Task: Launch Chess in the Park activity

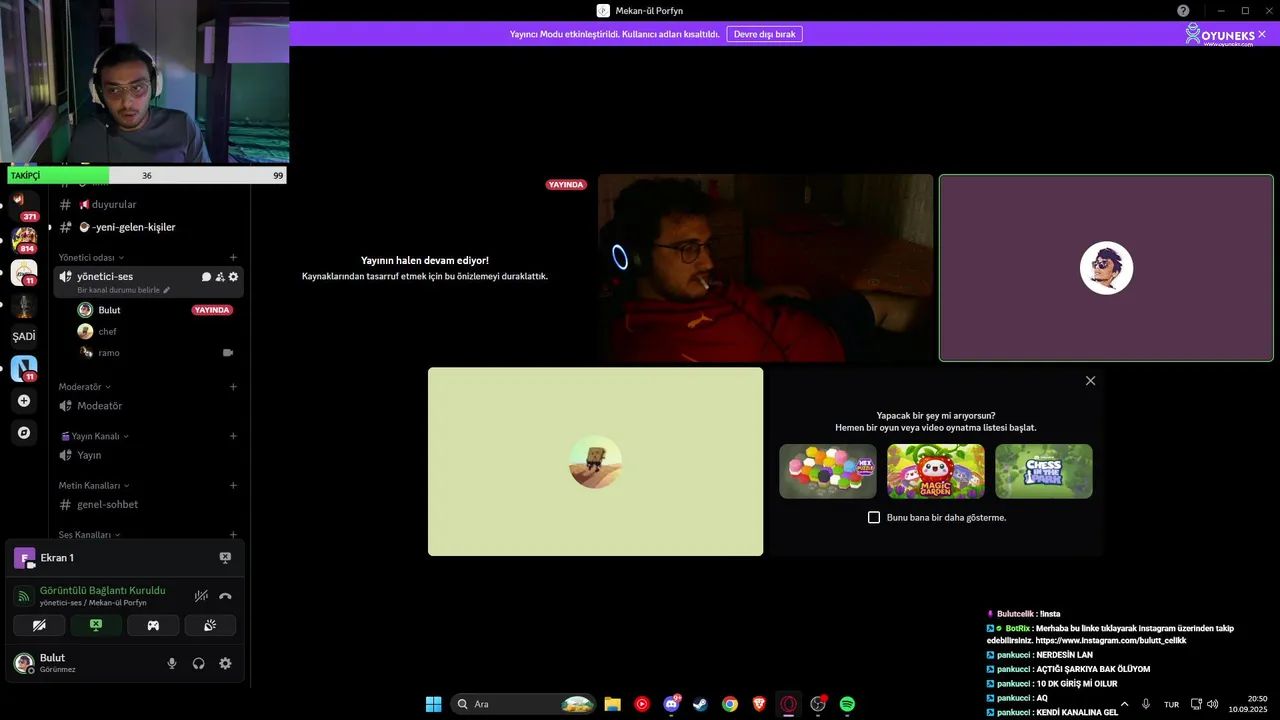Action: pos(1043,471)
